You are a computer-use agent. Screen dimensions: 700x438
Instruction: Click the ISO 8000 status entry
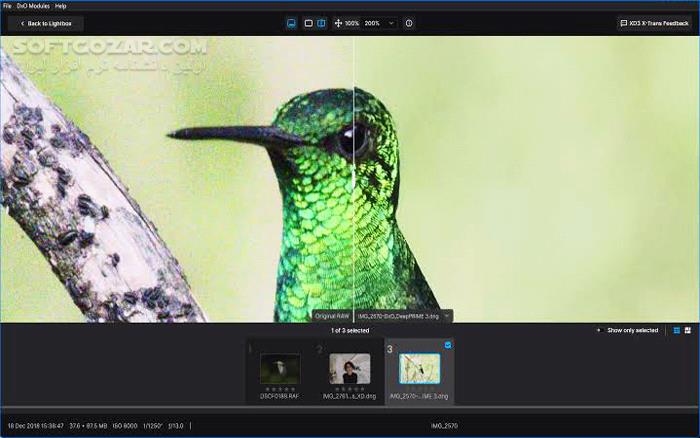click(x=125, y=426)
